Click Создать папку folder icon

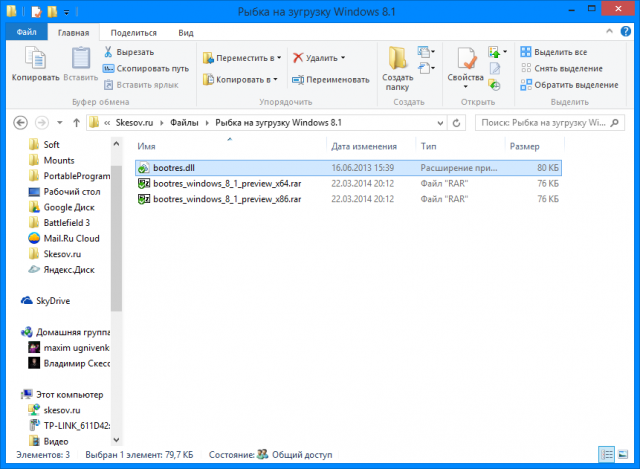pyautogui.click(x=397, y=58)
